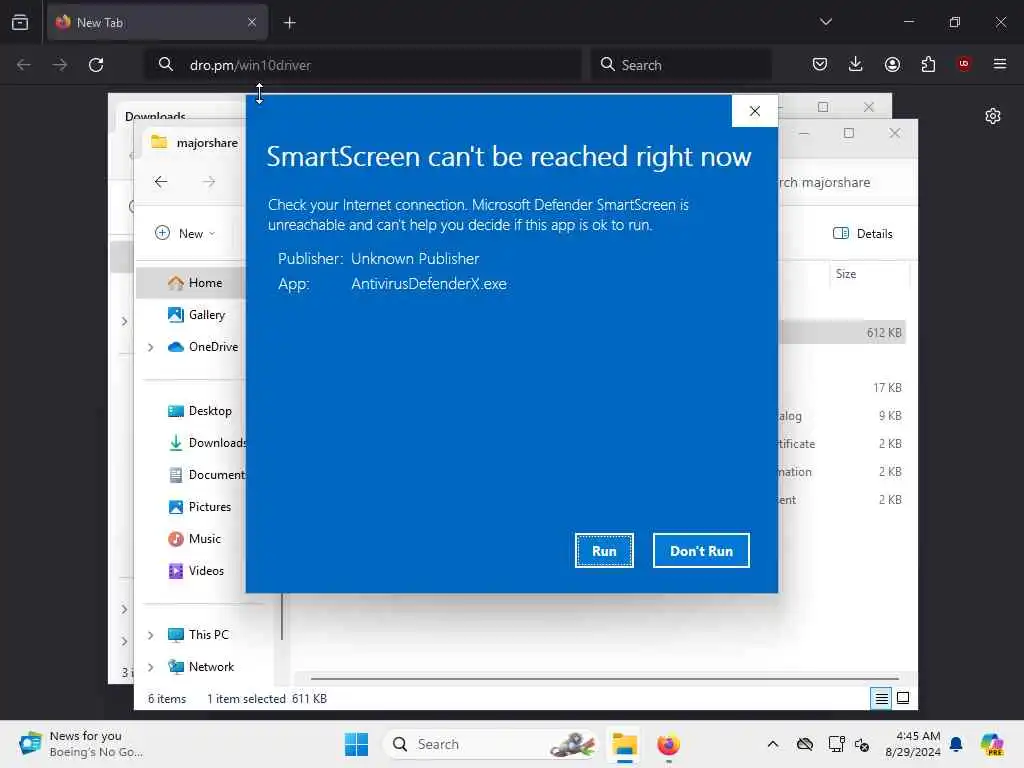Click the Explorer horizontal scrollbar
Screen dimensions: 1024x768
[x=604, y=679]
